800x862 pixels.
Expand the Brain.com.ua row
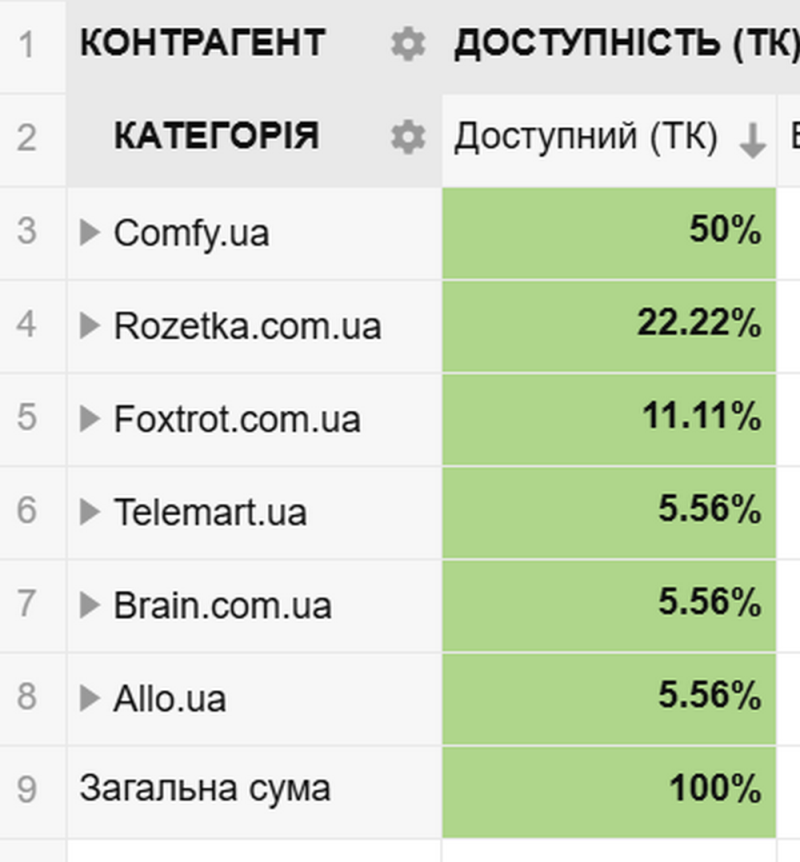tap(90, 605)
